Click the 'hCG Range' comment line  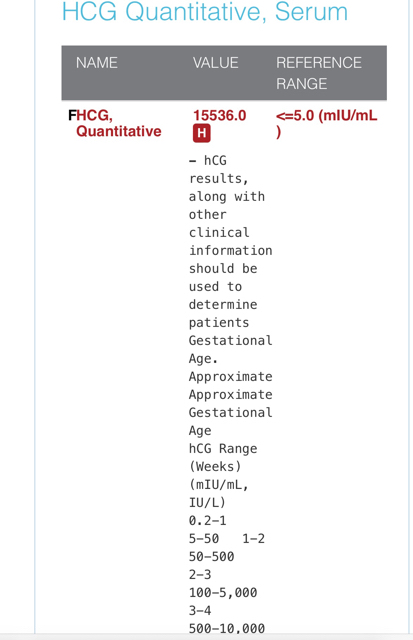click(223, 449)
